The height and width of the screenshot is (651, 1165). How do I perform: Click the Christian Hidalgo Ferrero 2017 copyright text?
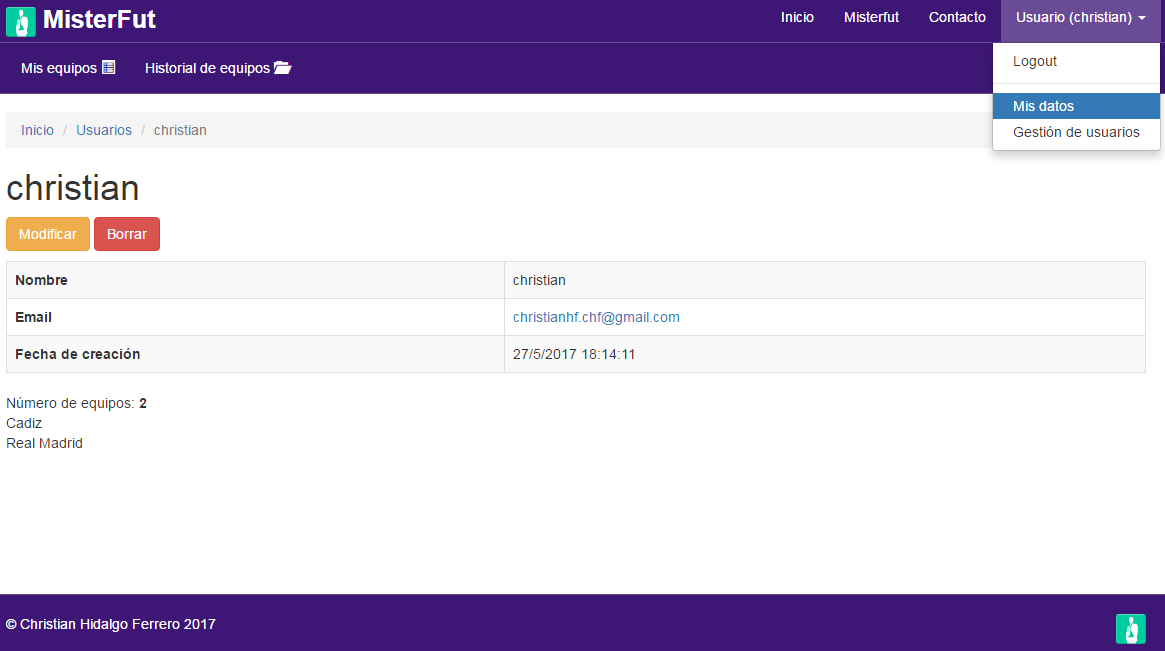[111, 624]
